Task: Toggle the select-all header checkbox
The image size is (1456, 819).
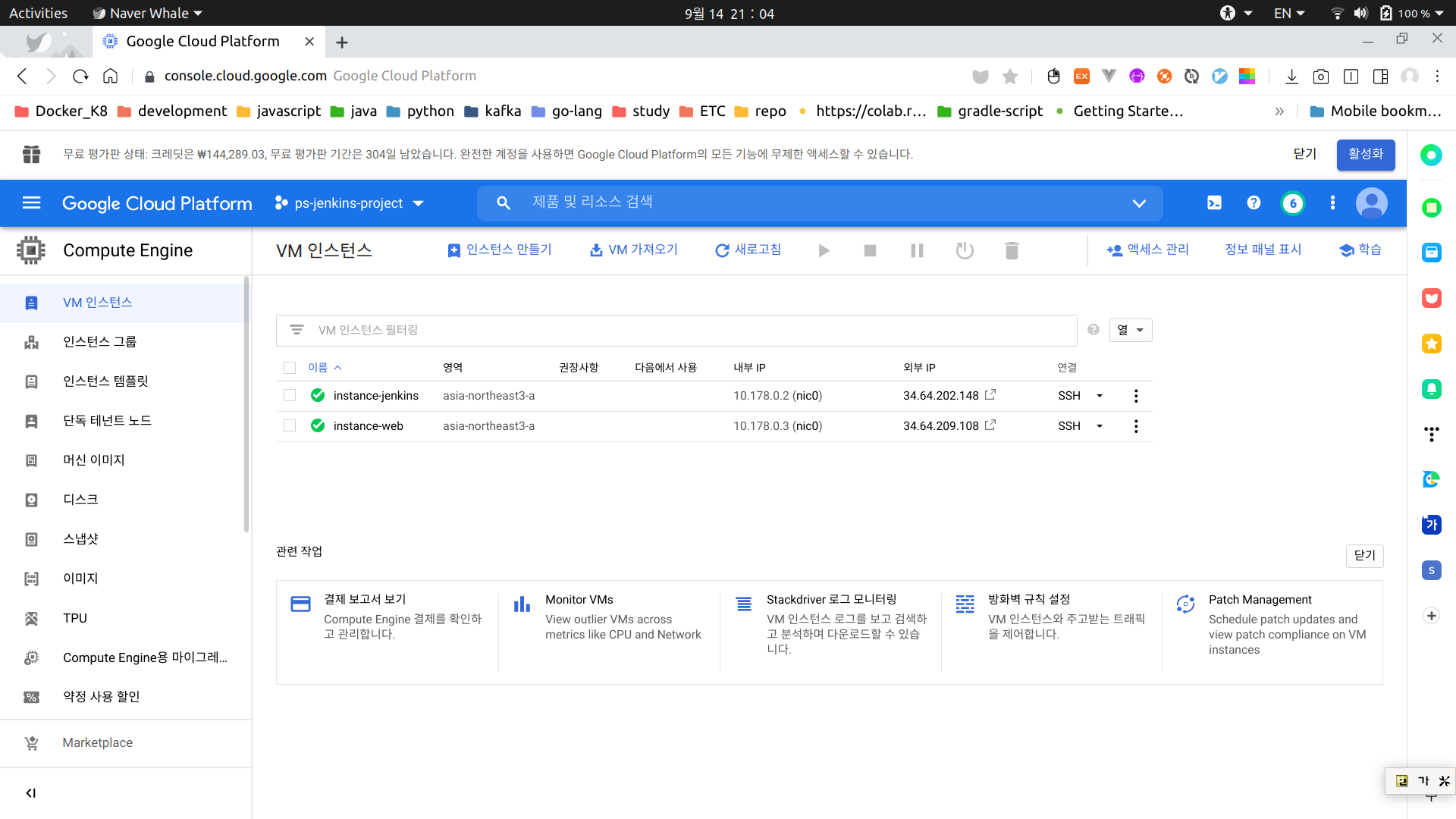Action: pos(290,368)
